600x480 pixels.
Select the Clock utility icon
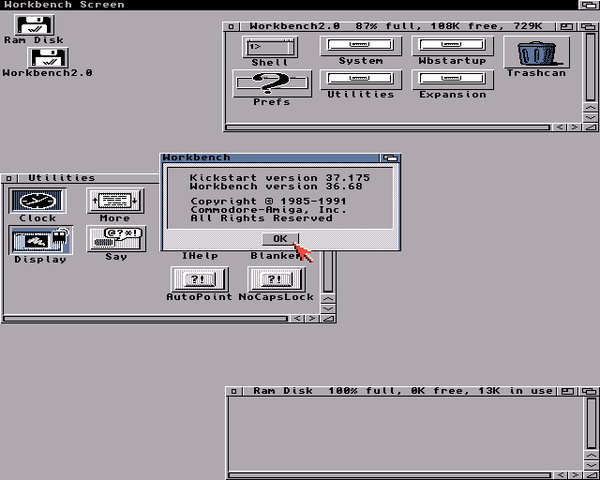coord(38,200)
